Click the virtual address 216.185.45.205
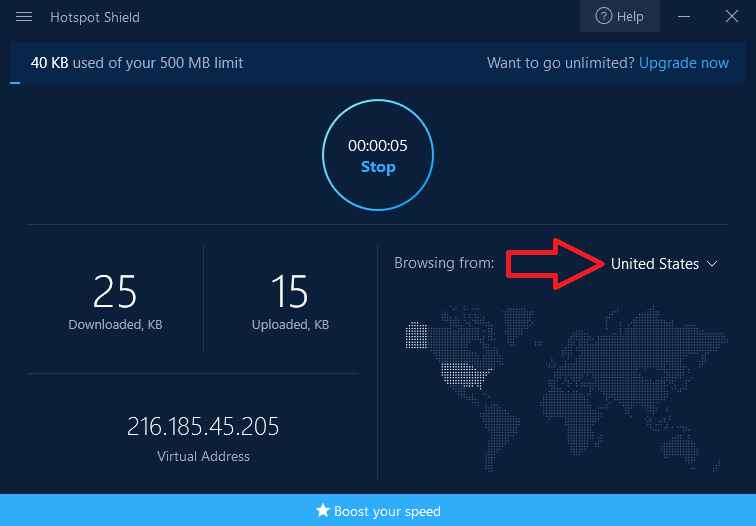The image size is (756, 526). pos(203,426)
